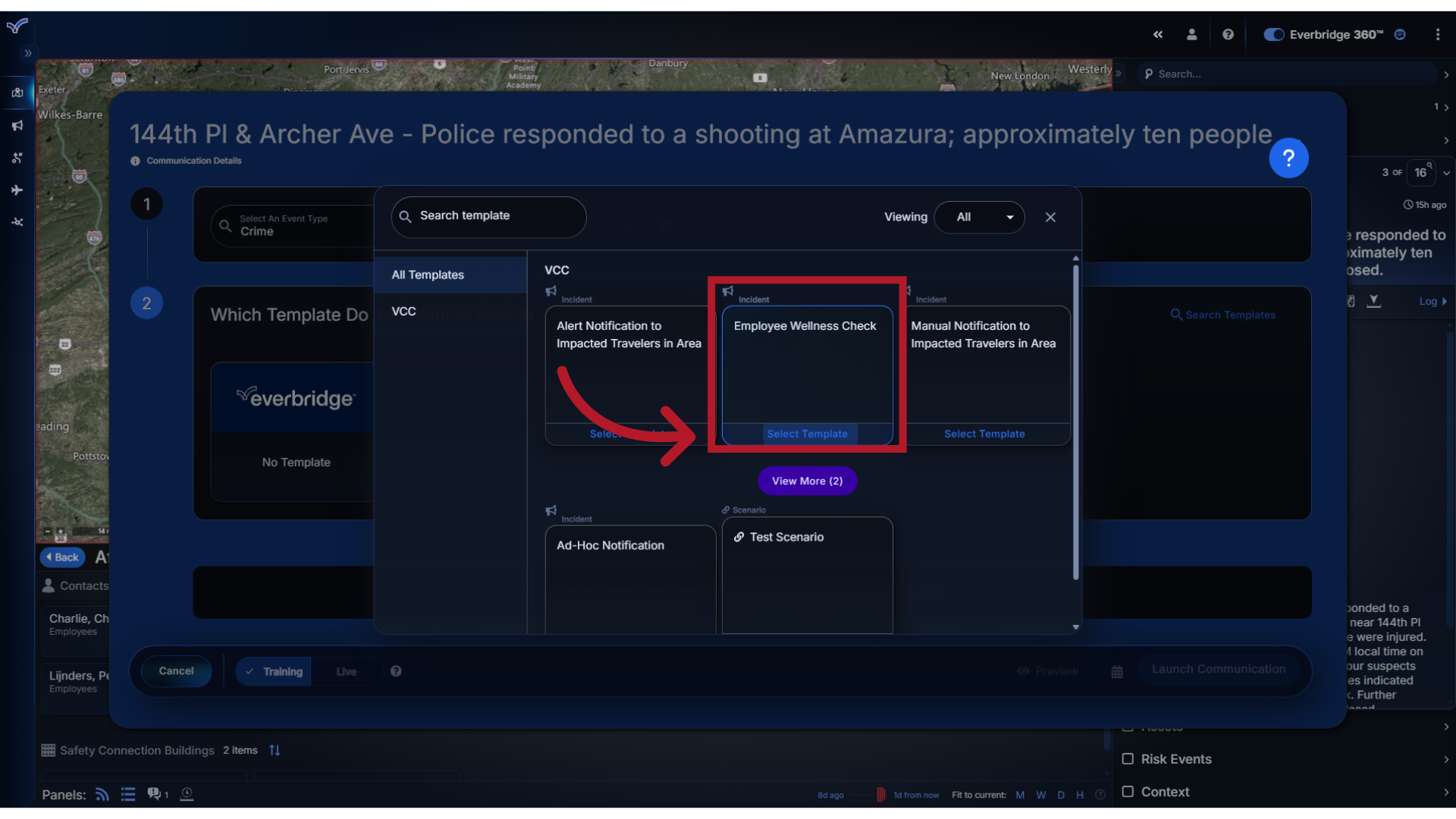Close the template picker dialog

point(1050,218)
